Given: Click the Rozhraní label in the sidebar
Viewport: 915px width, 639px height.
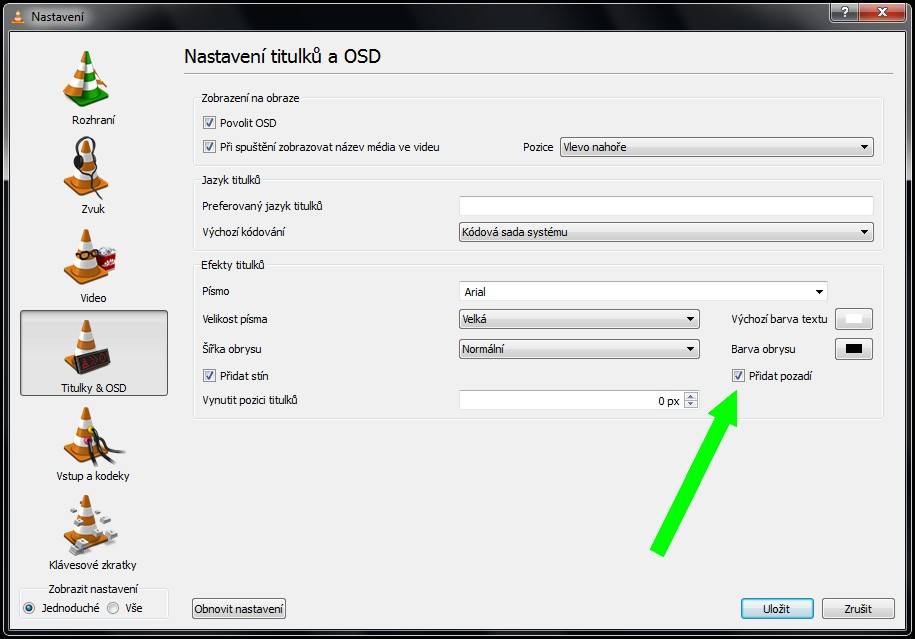Looking at the screenshot, I should 93,120.
